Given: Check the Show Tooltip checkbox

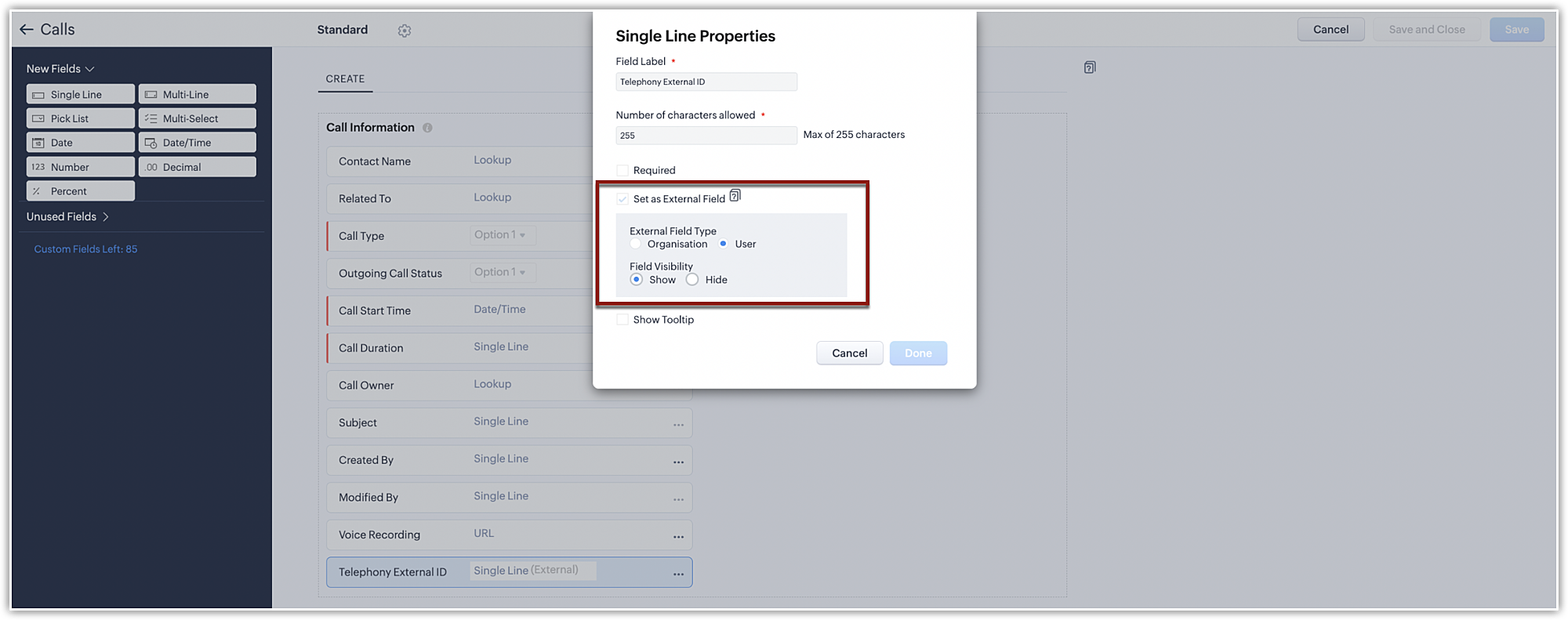Looking at the screenshot, I should click(622, 320).
